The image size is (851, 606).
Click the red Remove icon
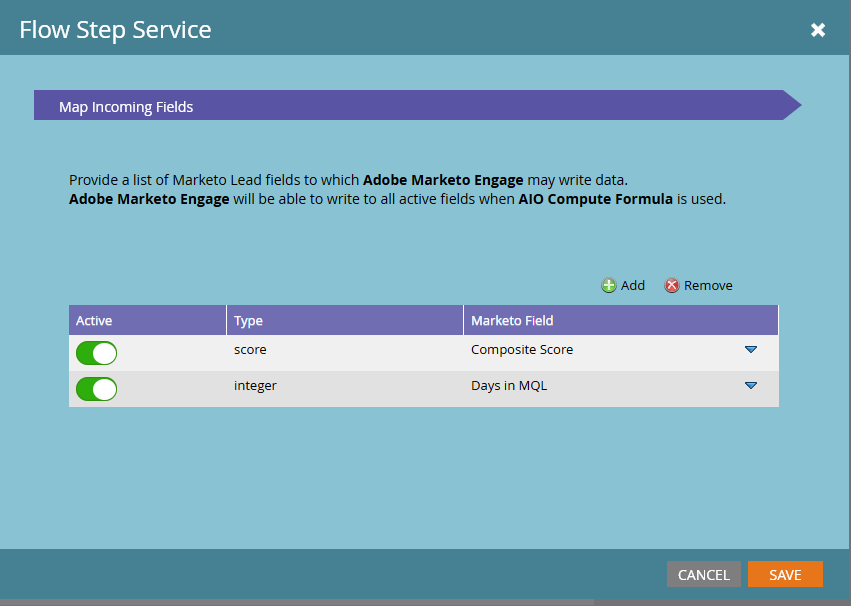pos(672,286)
